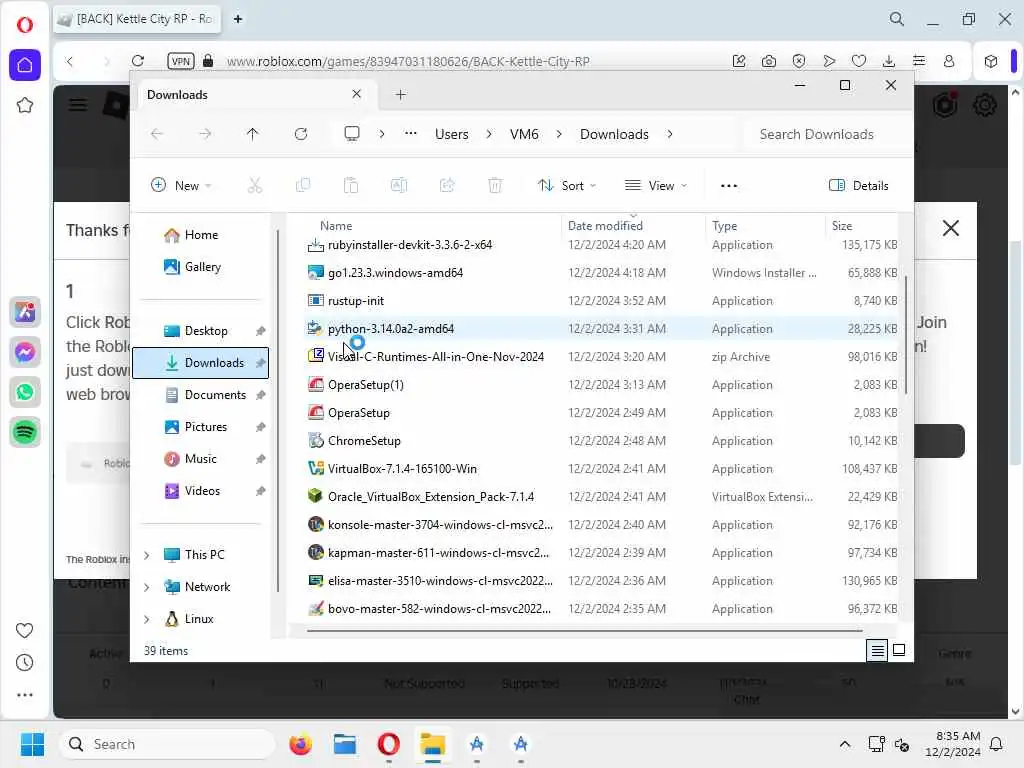Switch to details list view toggle

point(877,650)
